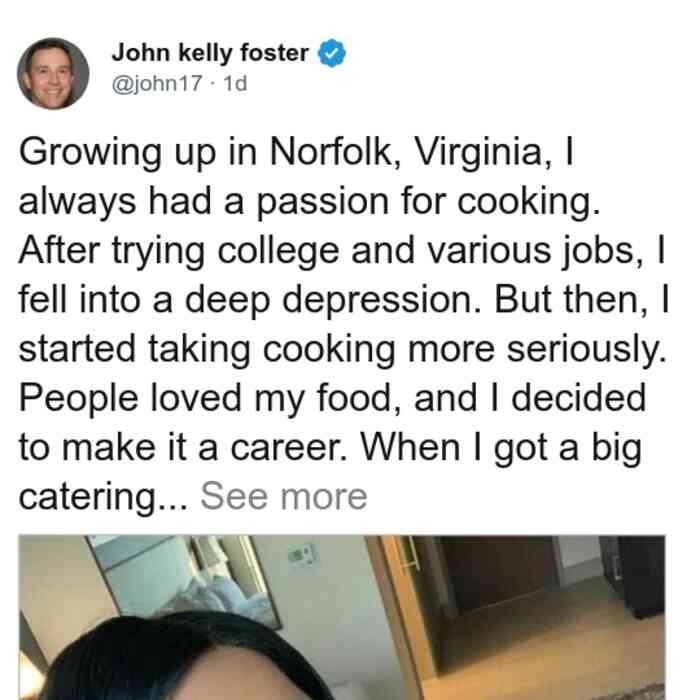Open the 1d timestamp of the post
Viewport: 700px width, 700px height.
coord(235,83)
